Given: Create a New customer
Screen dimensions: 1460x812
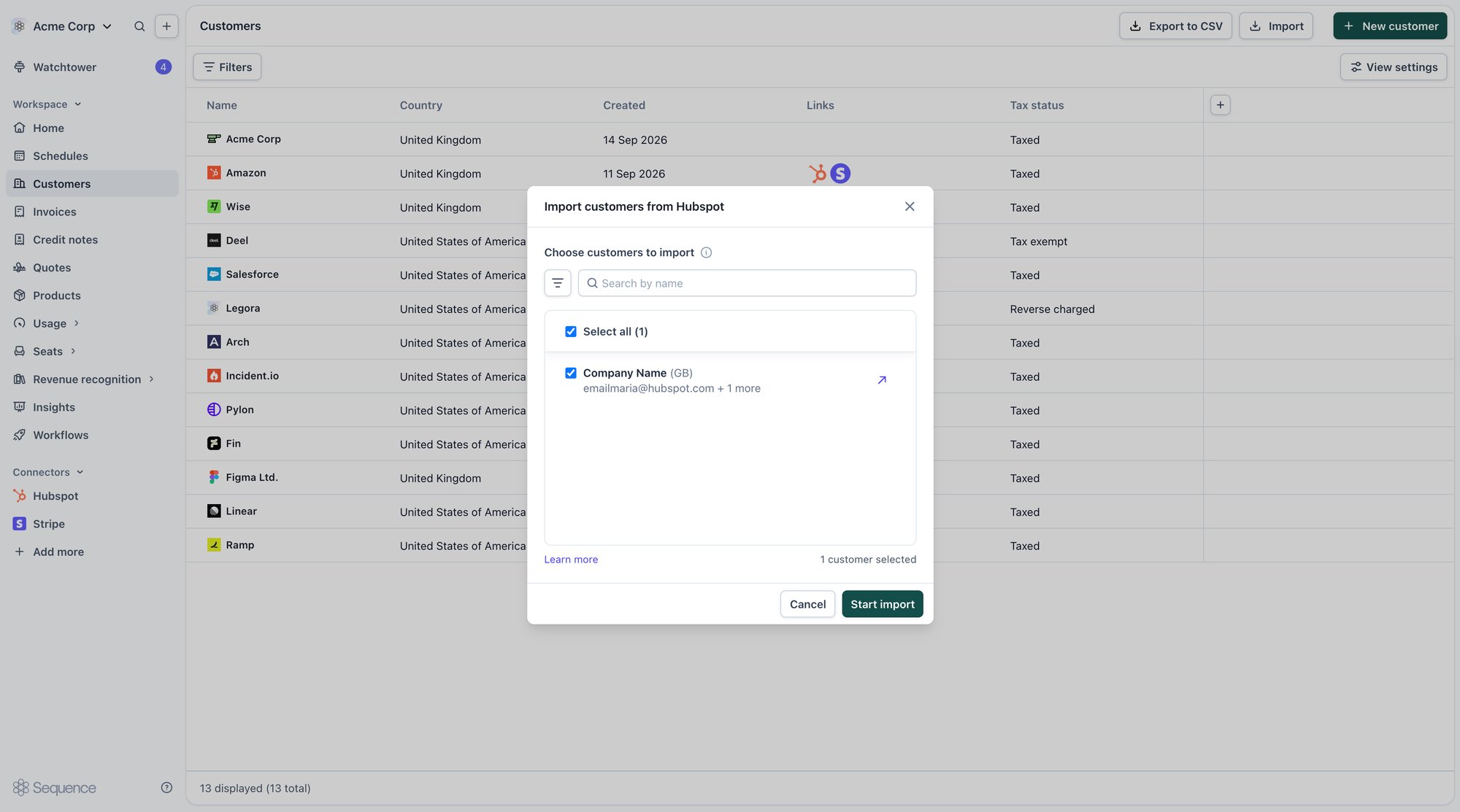Looking at the screenshot, I should [x=1390, y=26].
